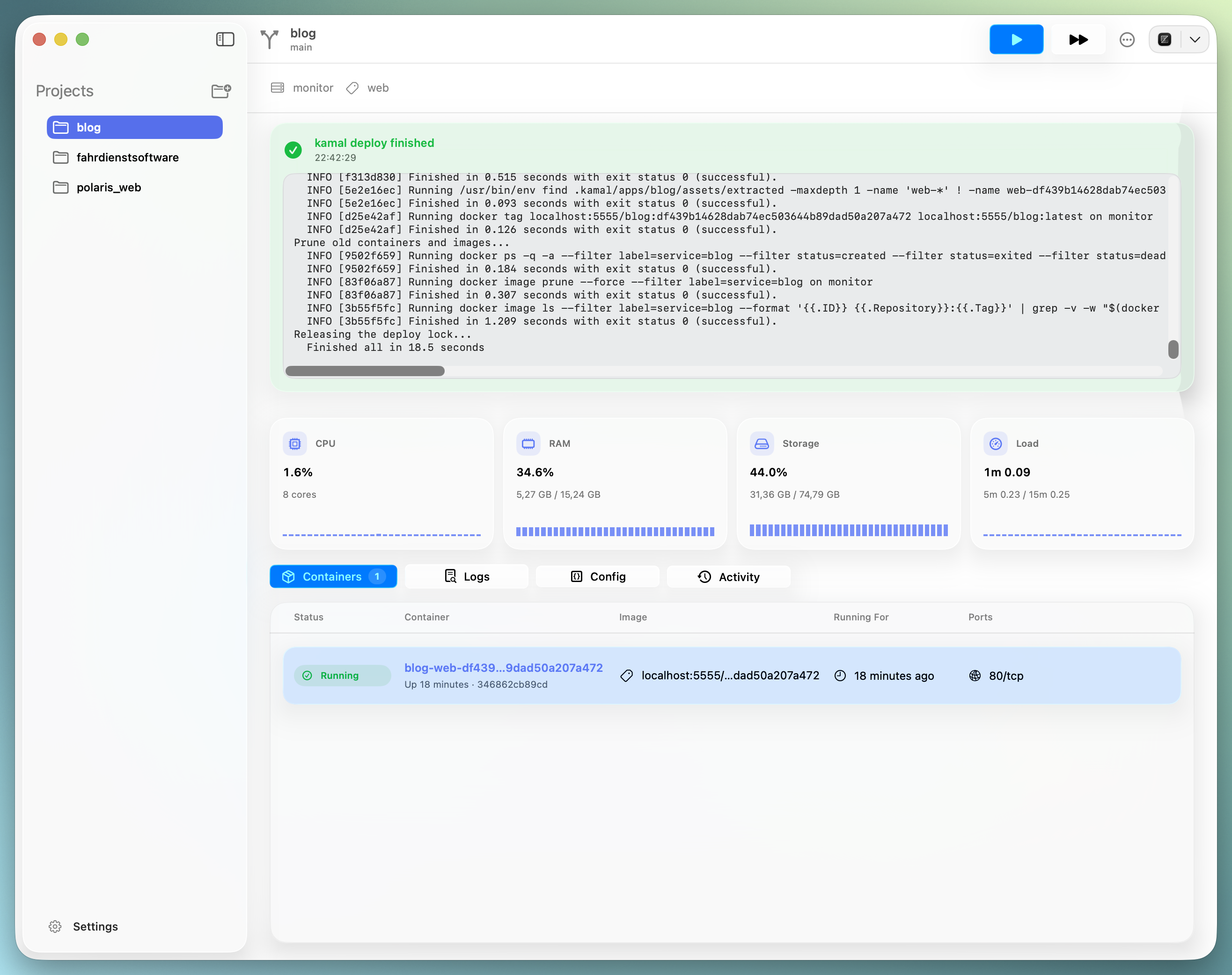Click the blog folder icon in Projects
Viewport: 1232px width, 975px height.
(x=60, y=127)
